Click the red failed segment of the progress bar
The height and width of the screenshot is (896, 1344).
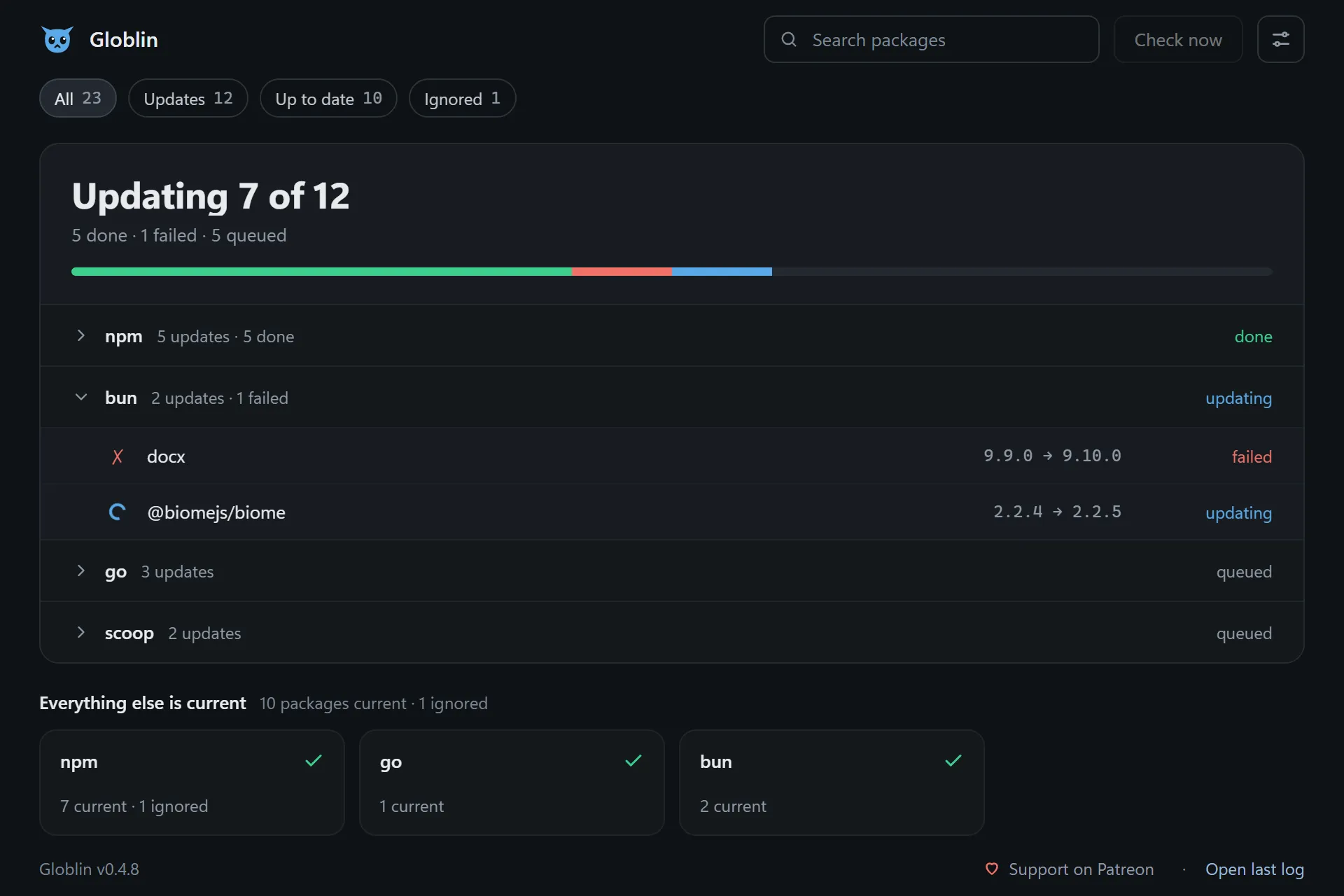pos(622,272)
